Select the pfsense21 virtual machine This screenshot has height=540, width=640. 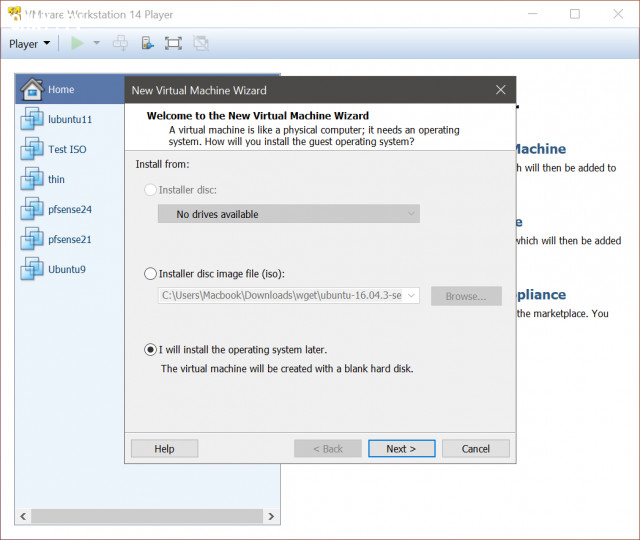click(x=70, y=239)
